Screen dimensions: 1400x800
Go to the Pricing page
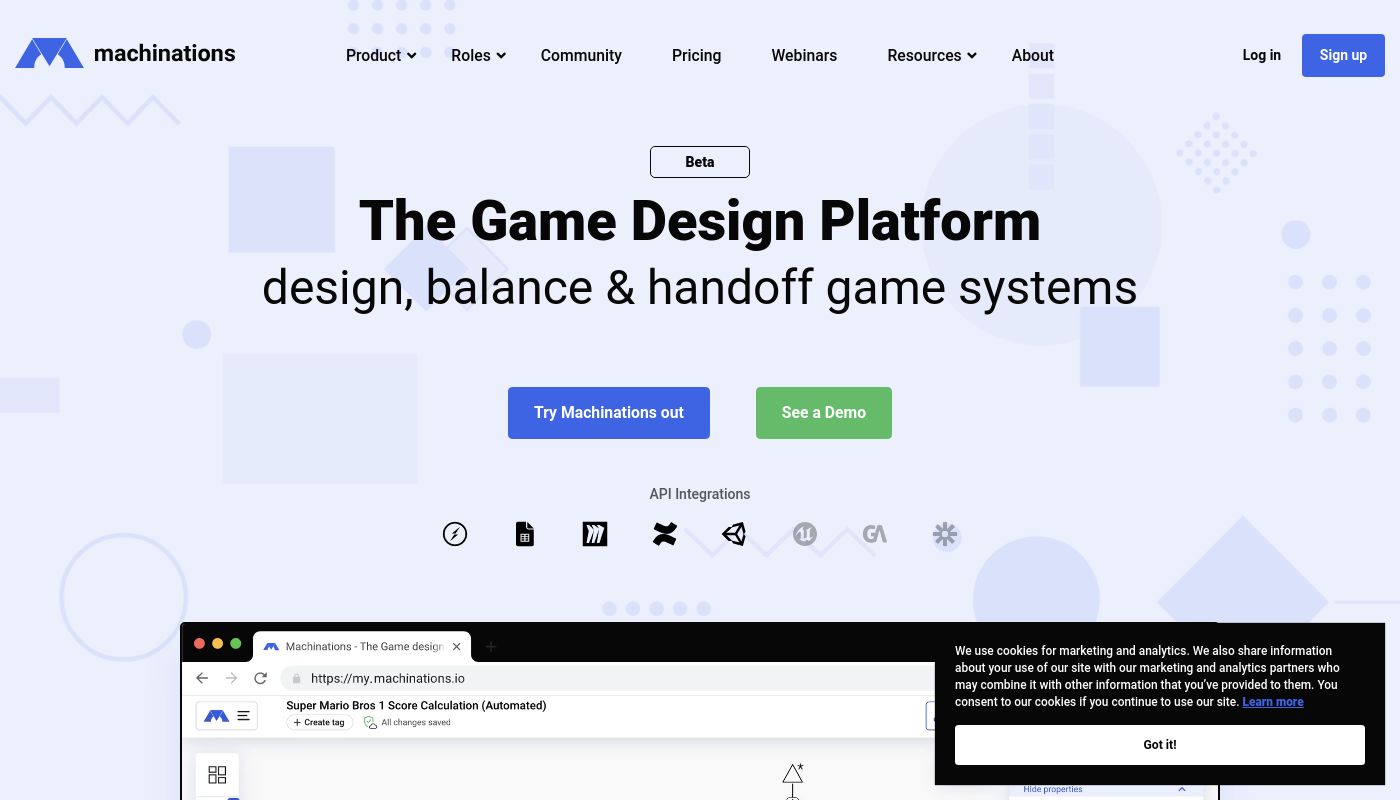pos(696,55)
